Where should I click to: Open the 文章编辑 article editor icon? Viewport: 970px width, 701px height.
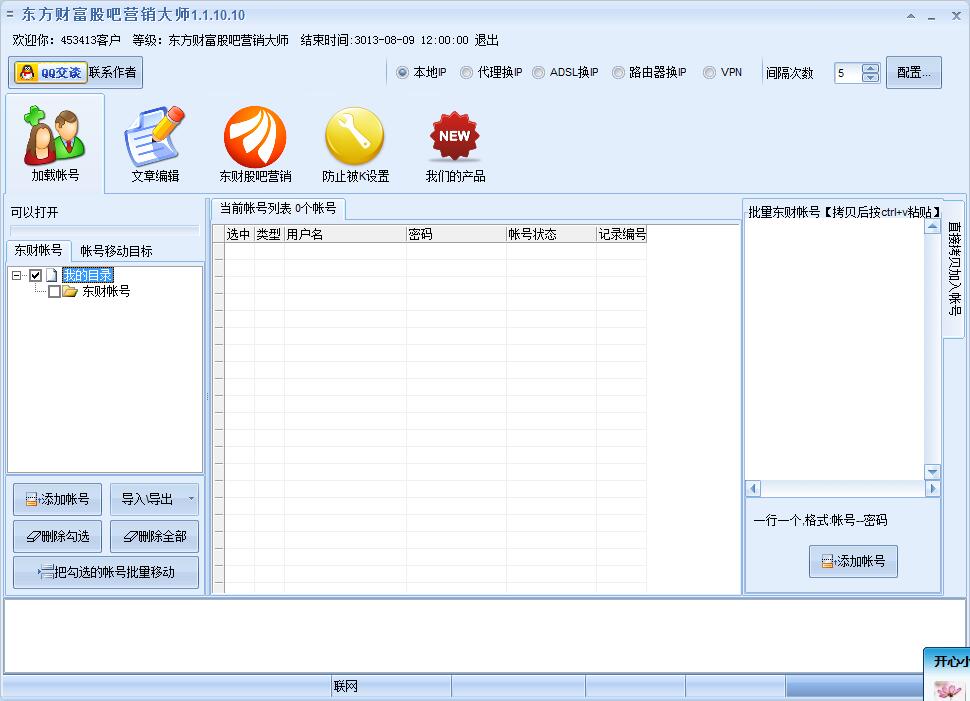coord(155,144)
